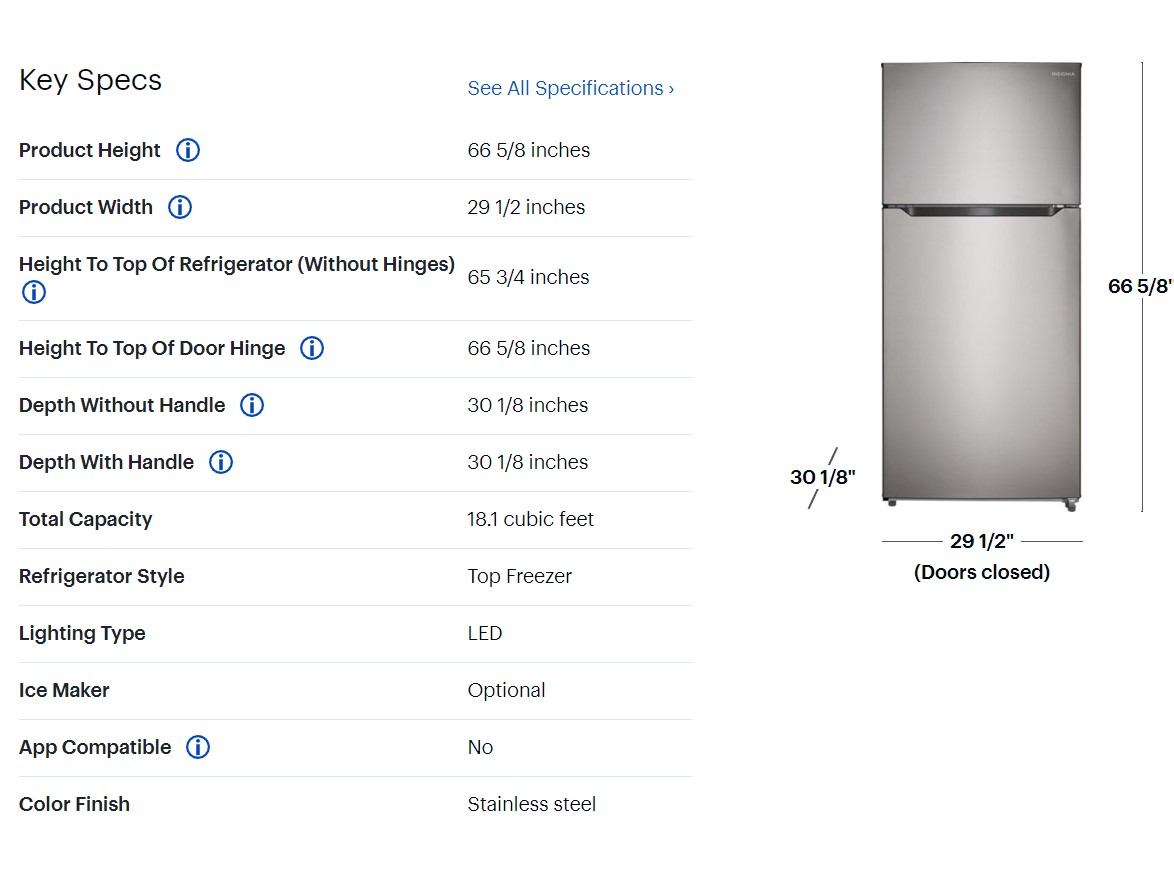Click the (Doors closed) caption
Image resolution: width=1174 pixels, height=882 pixels.
coord(982,572)
